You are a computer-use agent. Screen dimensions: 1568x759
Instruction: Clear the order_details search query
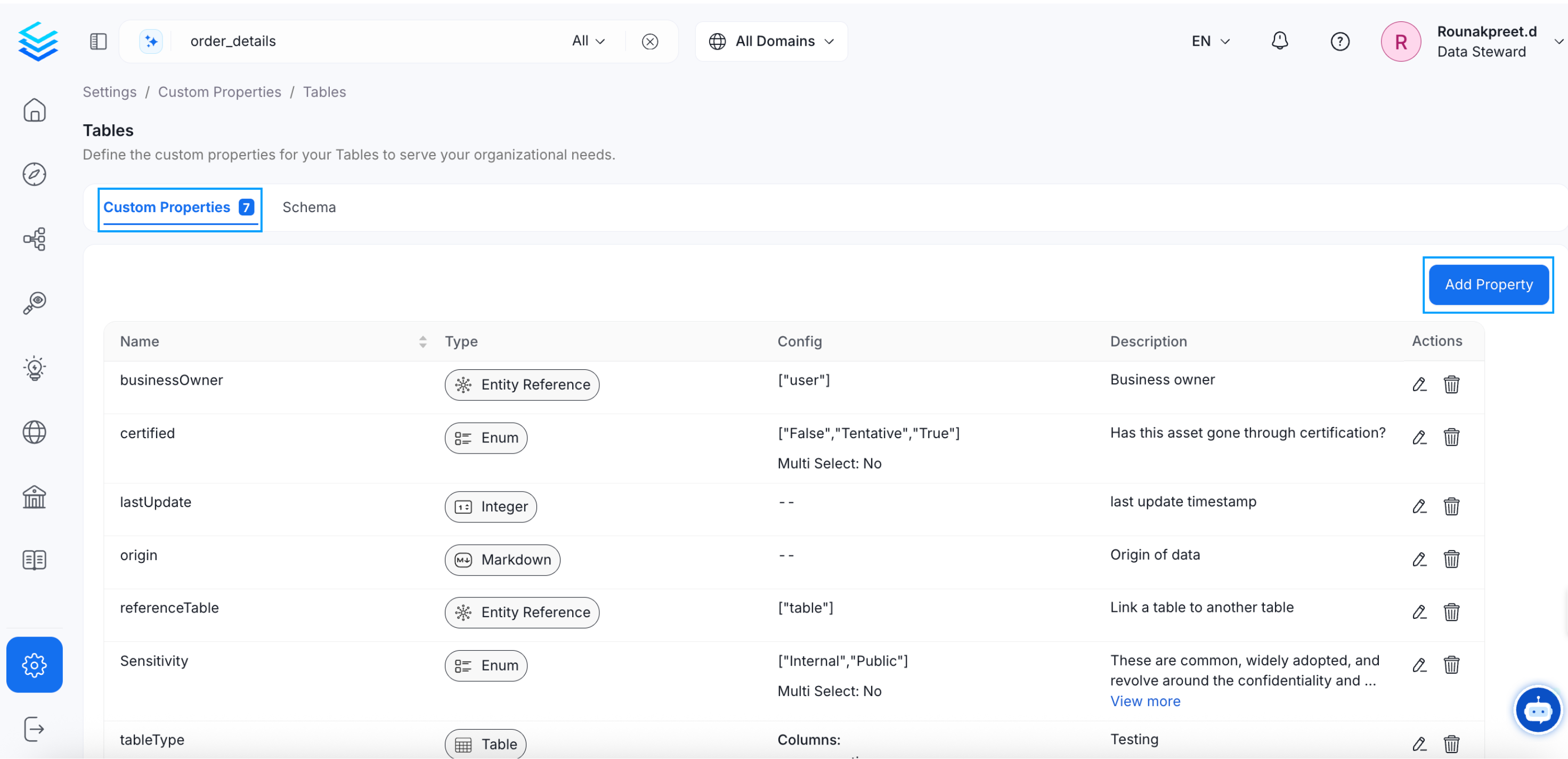[x=649, y=42]
